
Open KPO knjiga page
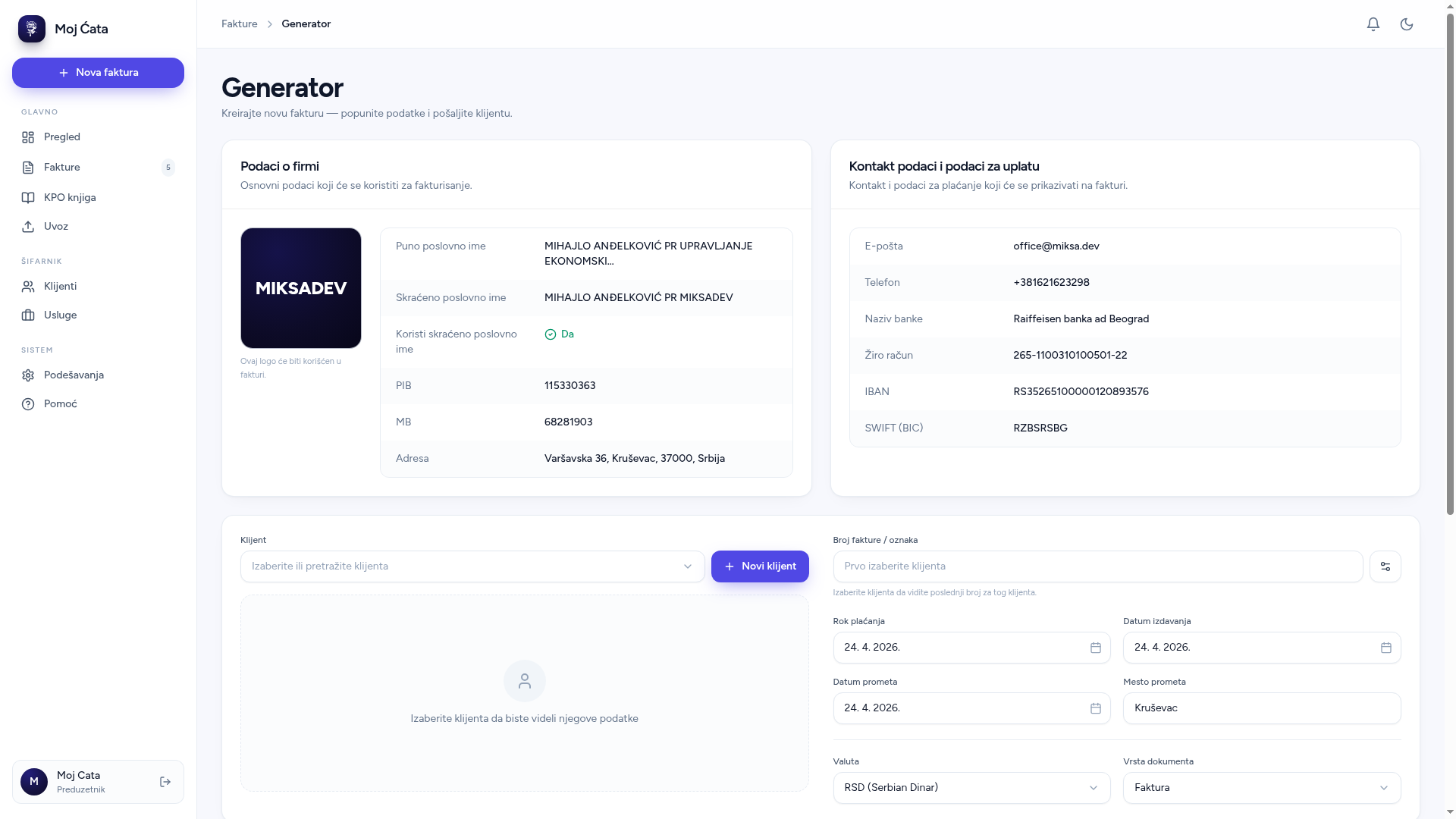point(98,198)
